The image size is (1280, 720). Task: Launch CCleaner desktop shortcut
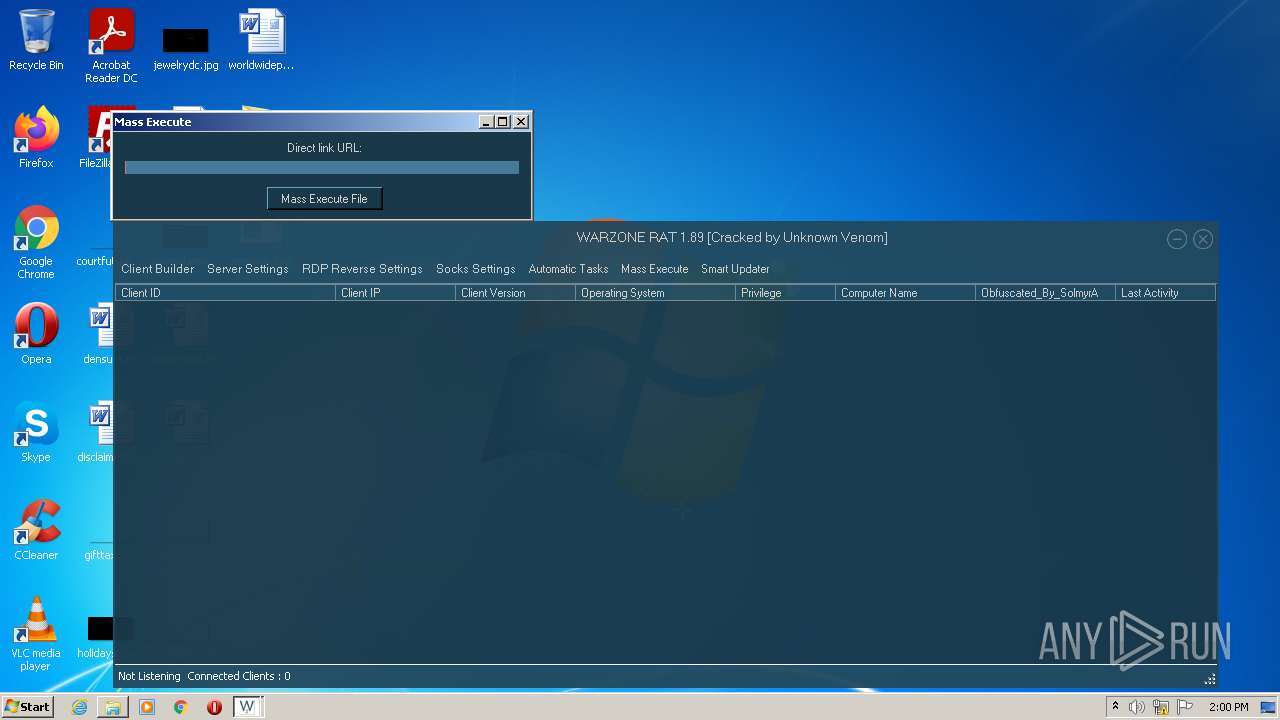pyautogui.click(x=36, y=529)
